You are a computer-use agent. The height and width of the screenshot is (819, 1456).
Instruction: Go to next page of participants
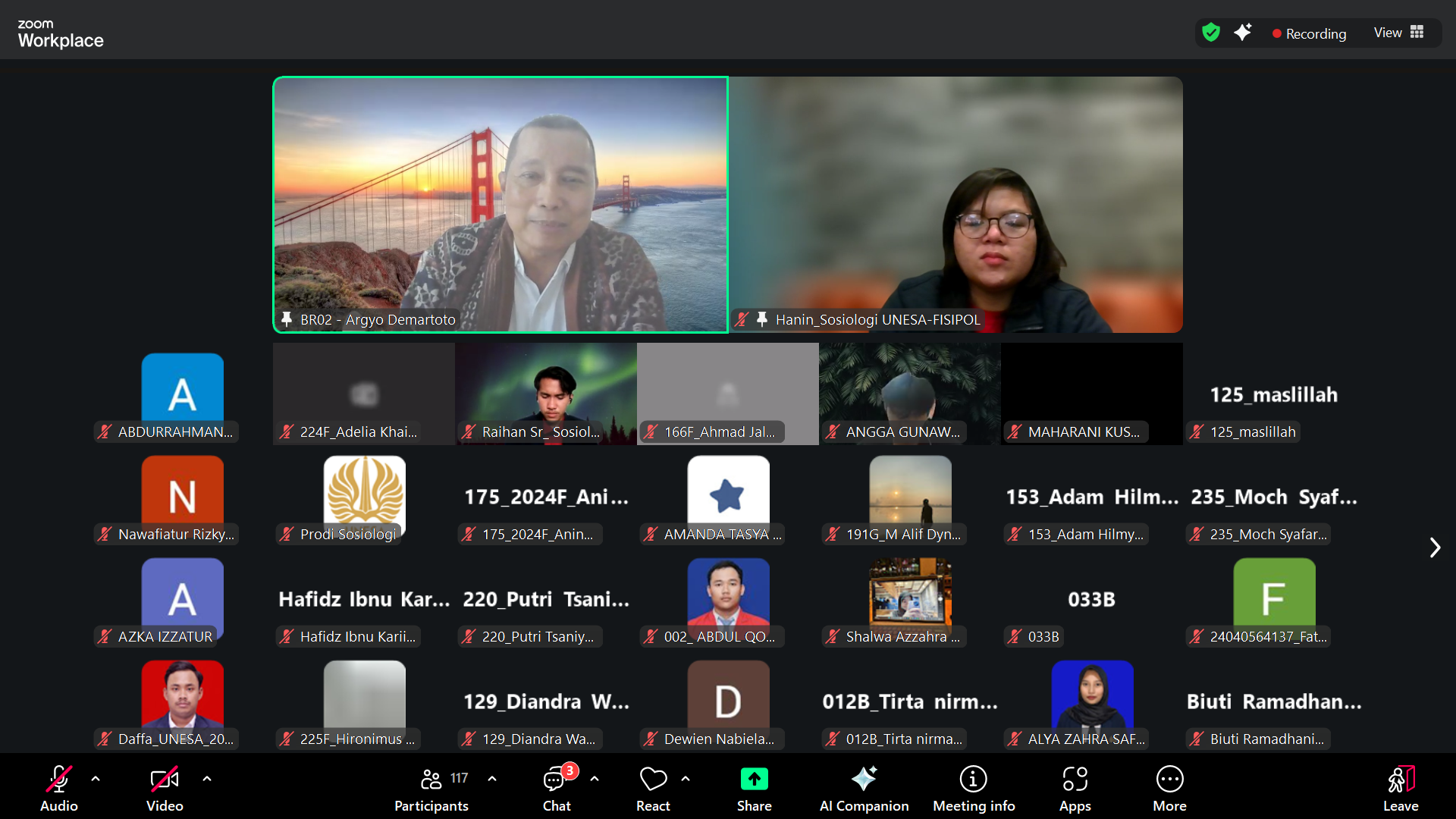tap(1434, 548)
